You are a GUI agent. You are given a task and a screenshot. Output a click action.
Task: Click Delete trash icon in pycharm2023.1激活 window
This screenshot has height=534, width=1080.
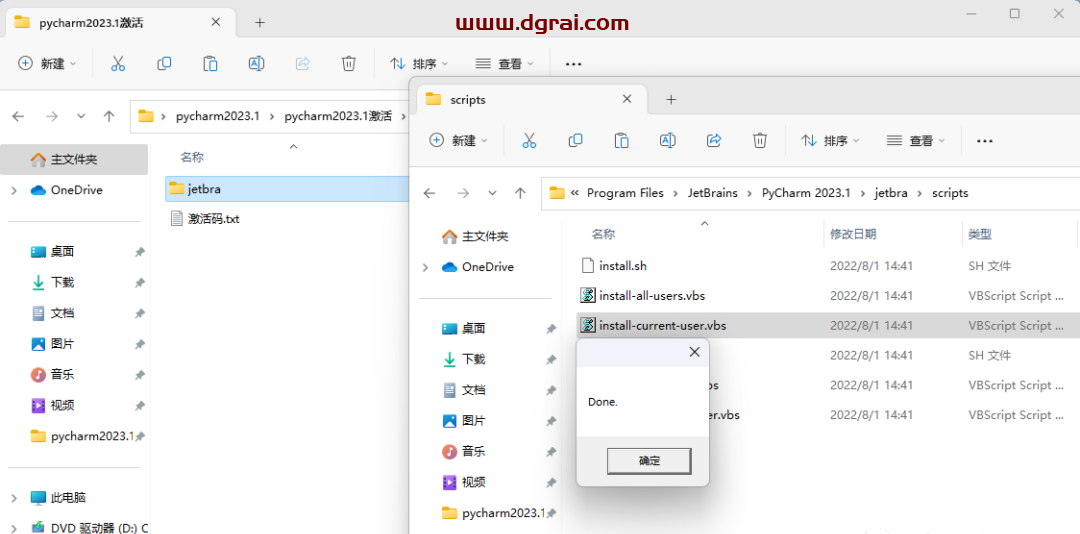click(x=349, y=63)
